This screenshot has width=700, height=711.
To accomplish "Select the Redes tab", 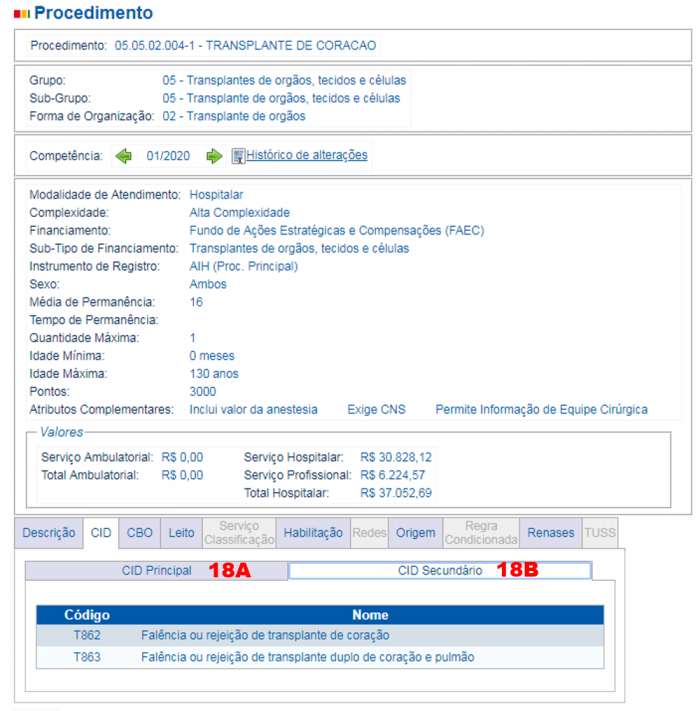I will 369,533.
